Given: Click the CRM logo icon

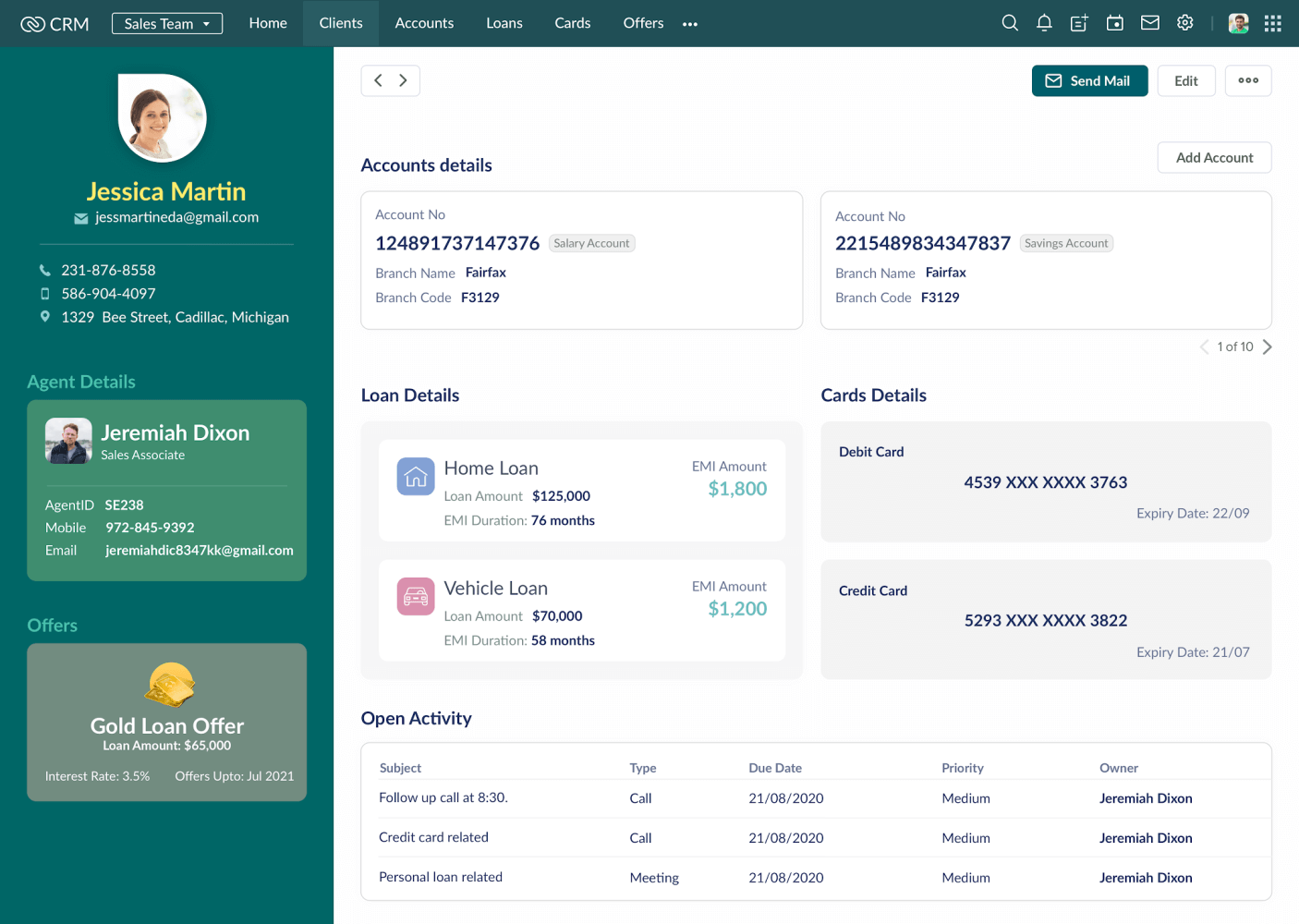Looking at the screenshot, I should coord(32,24).
